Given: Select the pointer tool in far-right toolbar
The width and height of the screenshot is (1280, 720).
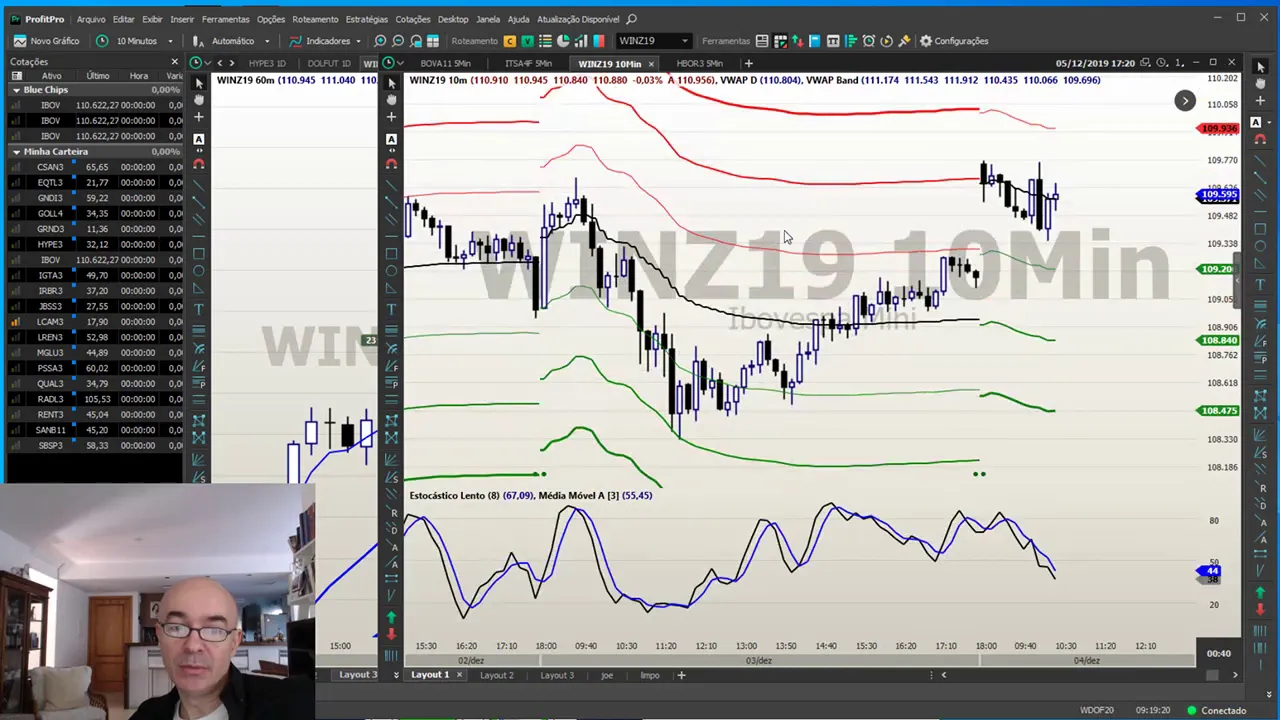Looking at the screenshot, I should 1260,67.
